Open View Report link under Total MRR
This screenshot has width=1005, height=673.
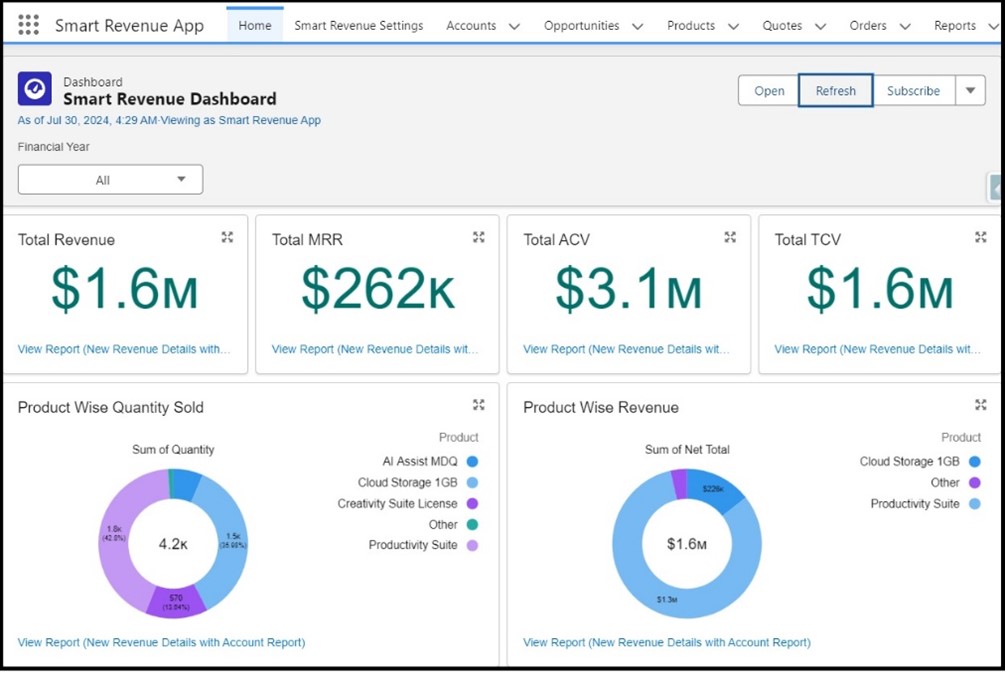375,349
